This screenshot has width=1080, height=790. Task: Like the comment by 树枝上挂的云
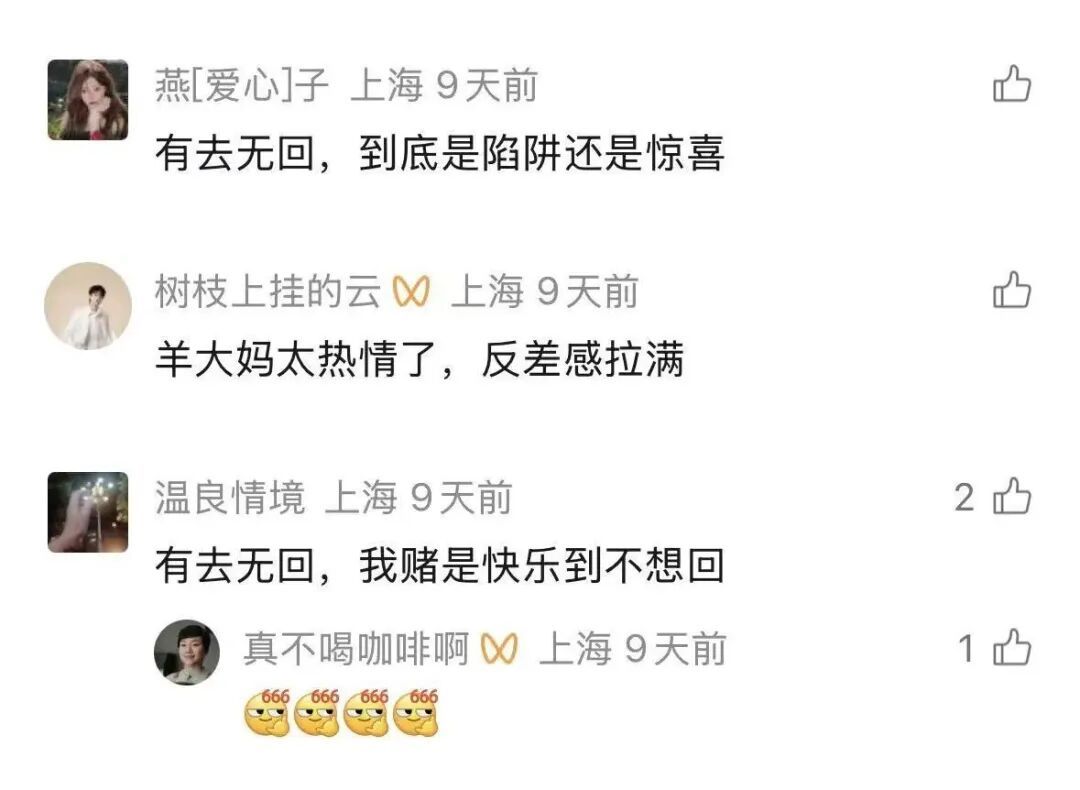pyautogui.click(x=1012, y=290)
